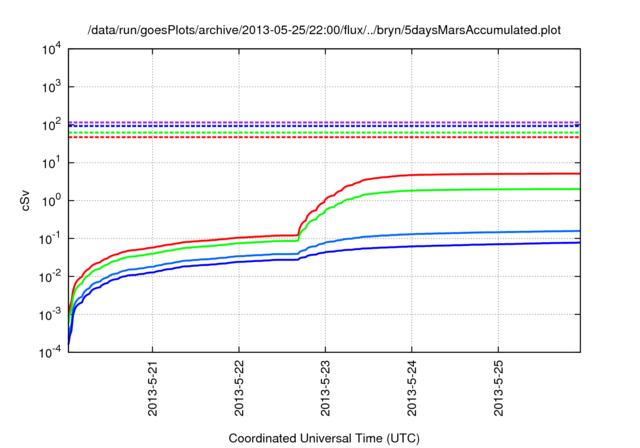The width and height of the screenshot is (640, 448).
Task: Click the dashed green limit line
Action: click(x=324, y=133)
